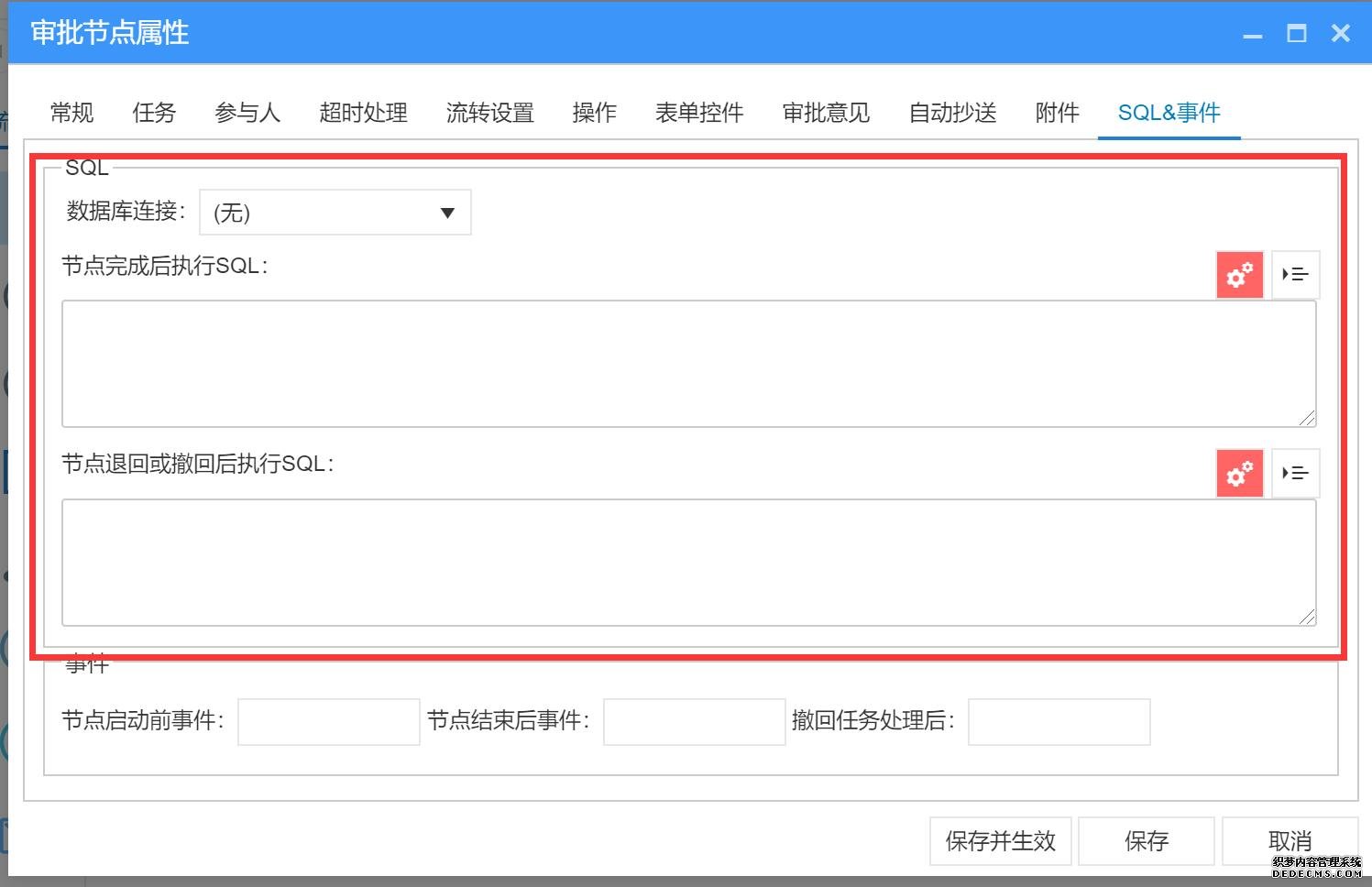
Task: Click the red gear icon for node-completion SQL
Action: [1239, 275]
